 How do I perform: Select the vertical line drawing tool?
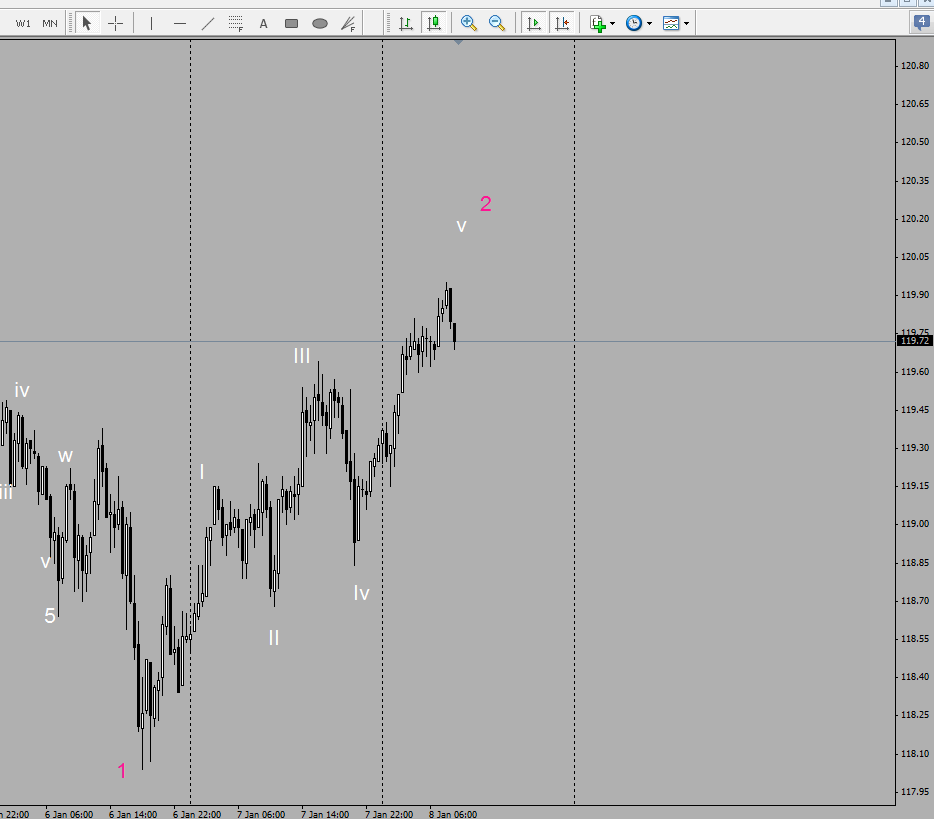[x=150, y=23]
